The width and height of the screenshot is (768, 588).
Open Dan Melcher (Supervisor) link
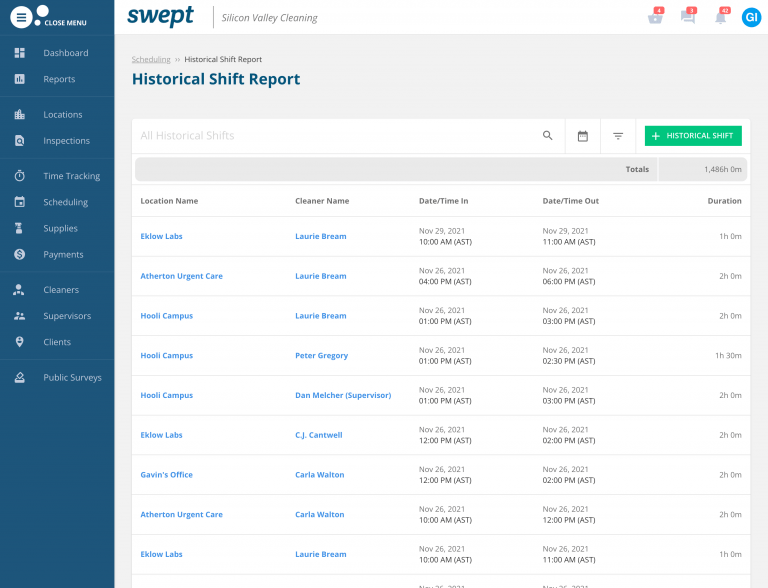click(x=343, y=395)
